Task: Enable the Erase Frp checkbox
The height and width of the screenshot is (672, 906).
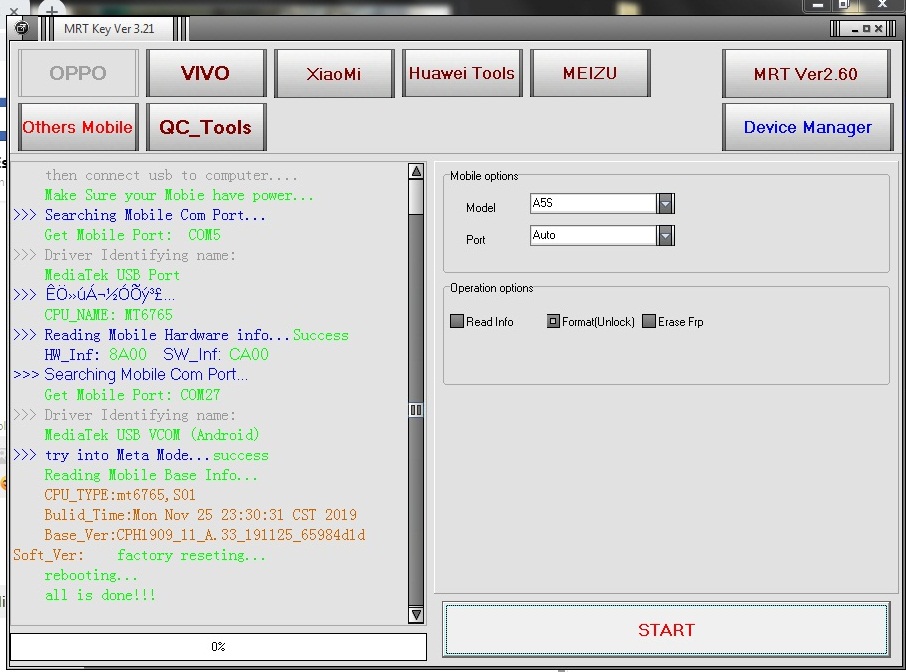Action: (x=649, y=321)
